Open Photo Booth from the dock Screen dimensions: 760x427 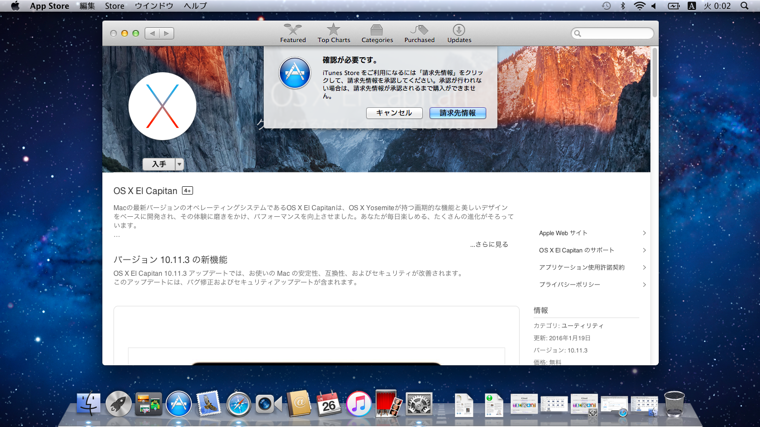388,404
